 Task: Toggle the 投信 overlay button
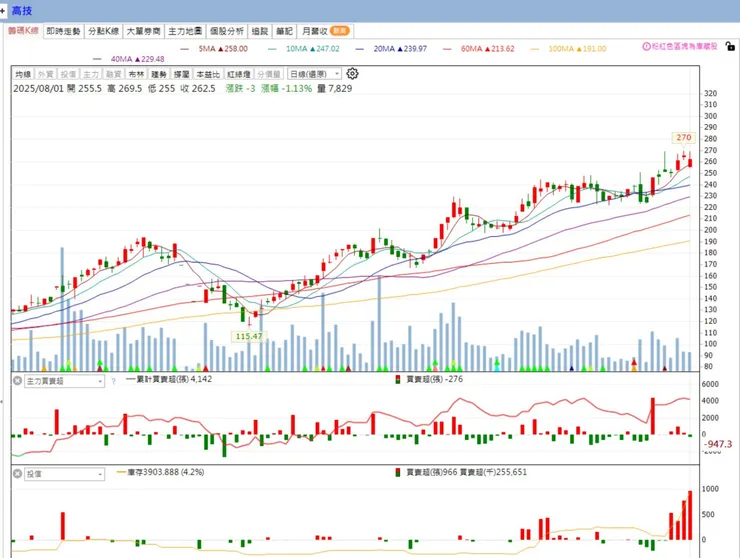pyautogui.click(x=68, y=74)
